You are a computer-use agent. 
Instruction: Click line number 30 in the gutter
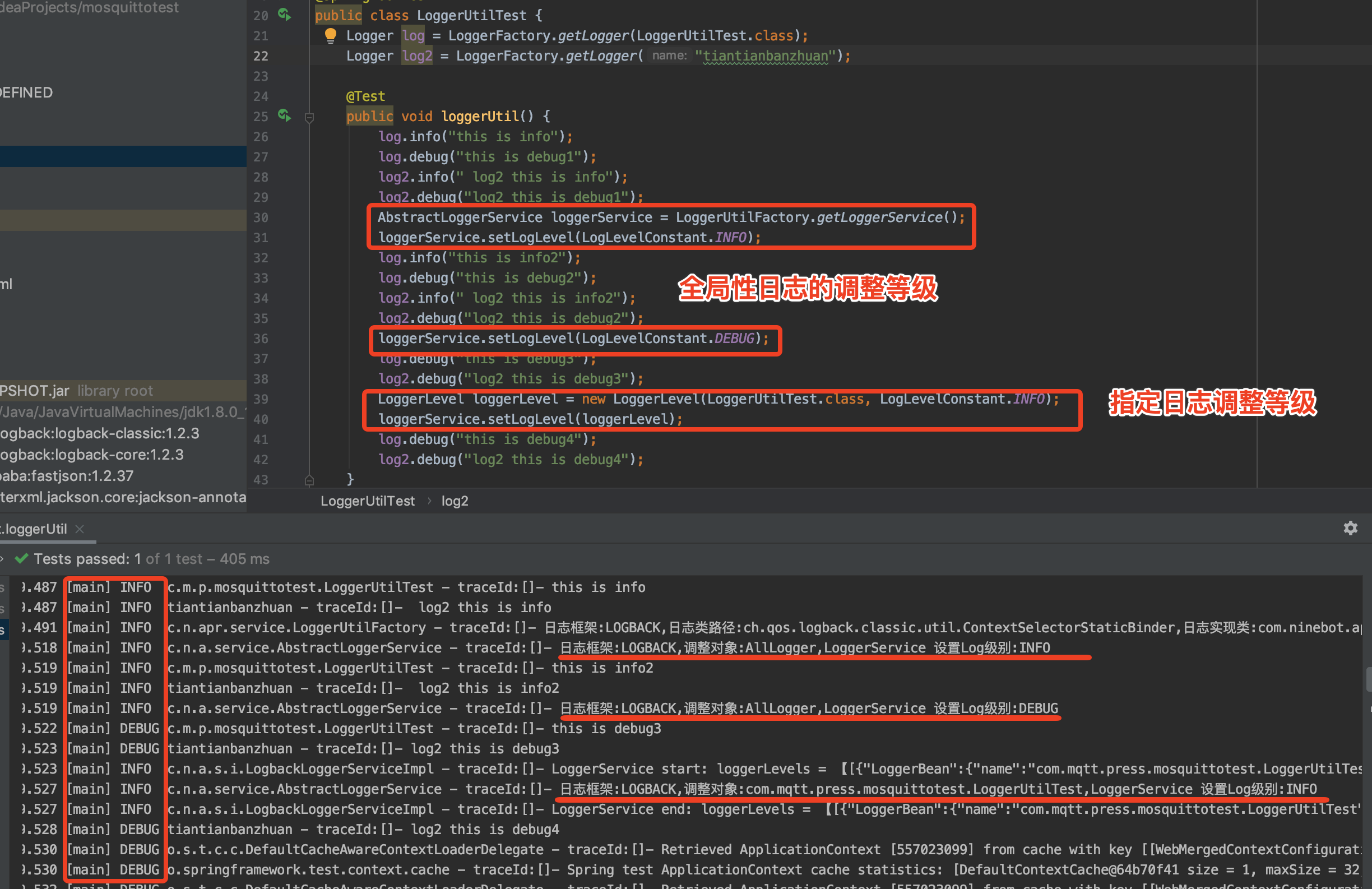click(261, 217)
